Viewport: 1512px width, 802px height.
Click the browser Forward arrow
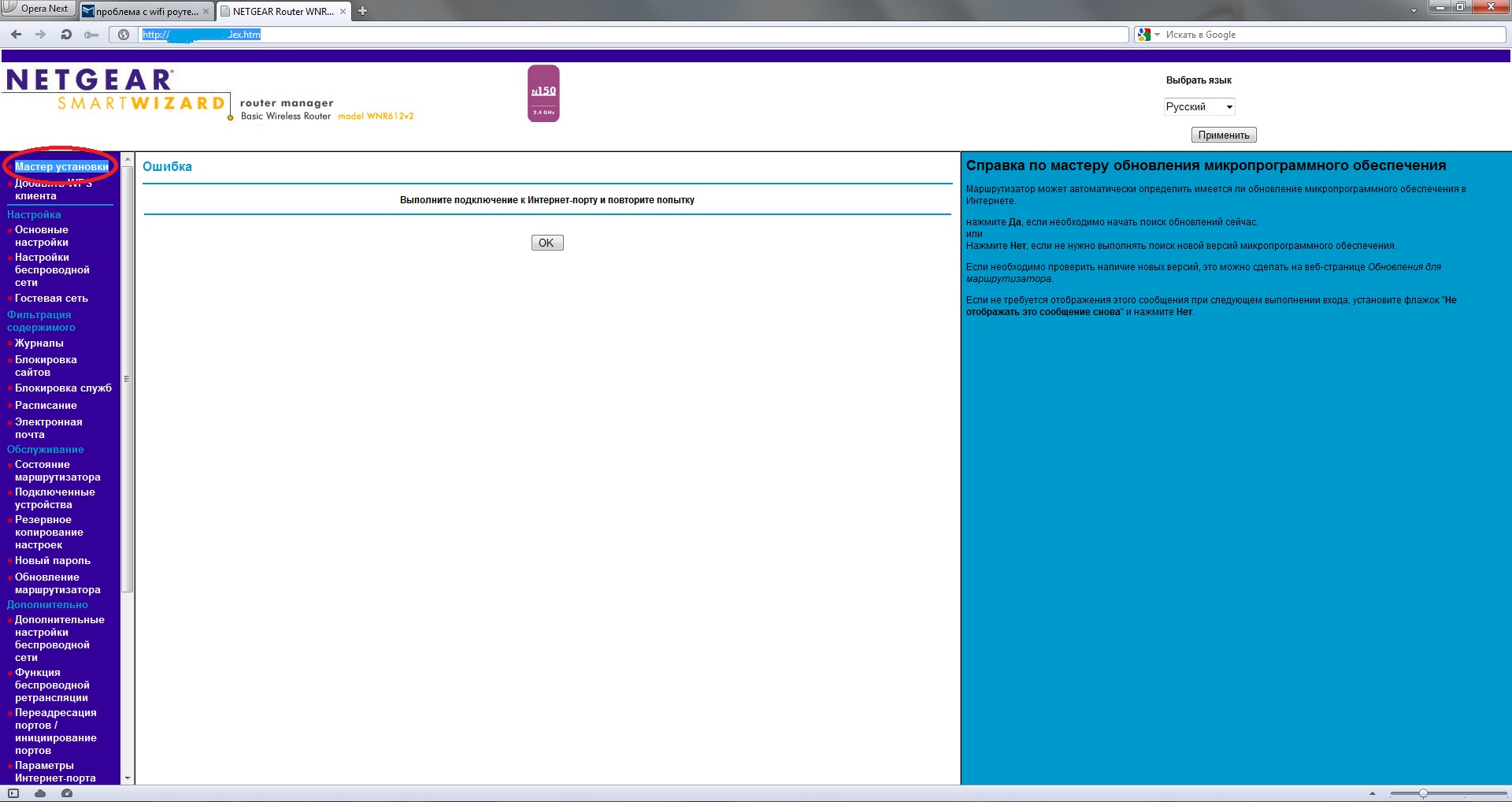pyautogui.click(x=41, y=35)
